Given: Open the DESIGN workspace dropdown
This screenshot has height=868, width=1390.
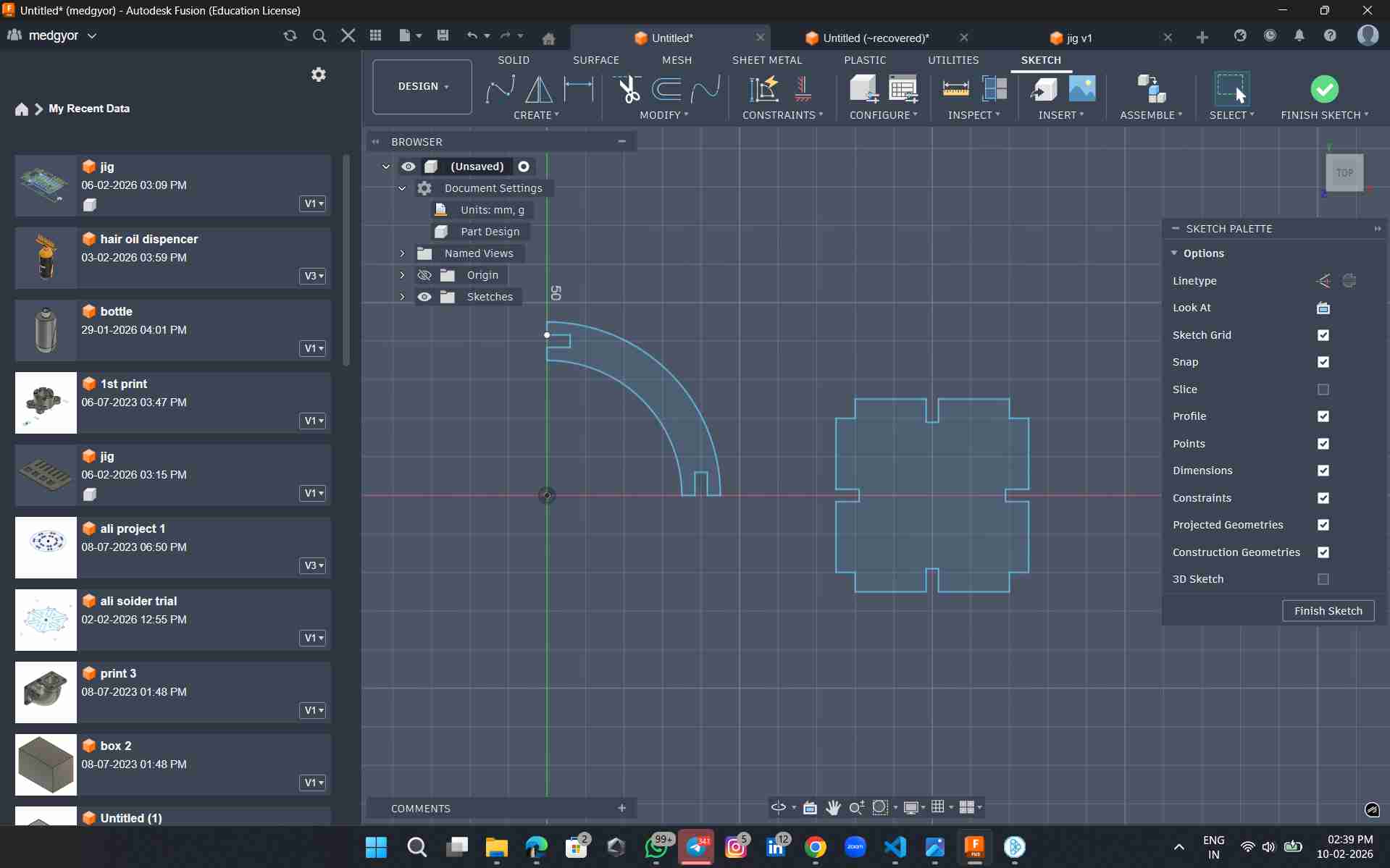Looking at the screenshot, I should pyautogui.click(x=422, y=86).
